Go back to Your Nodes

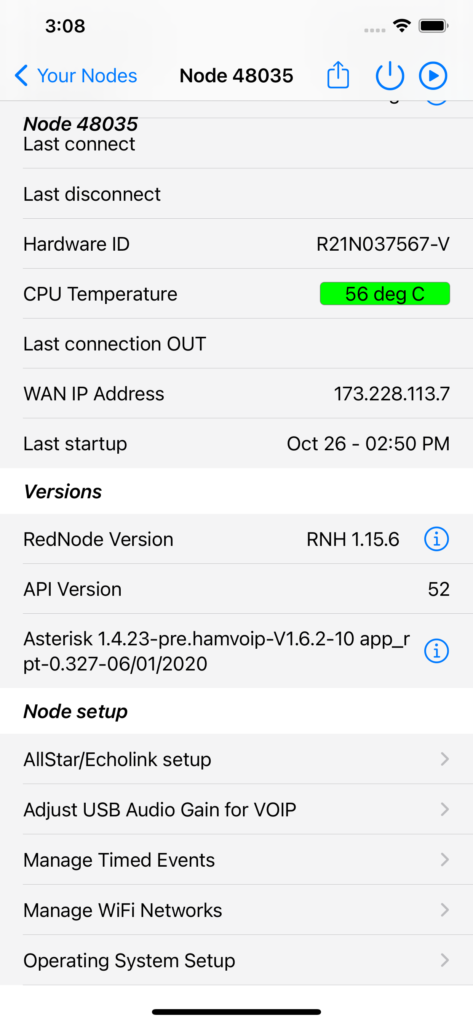click(x=87, y=76)
